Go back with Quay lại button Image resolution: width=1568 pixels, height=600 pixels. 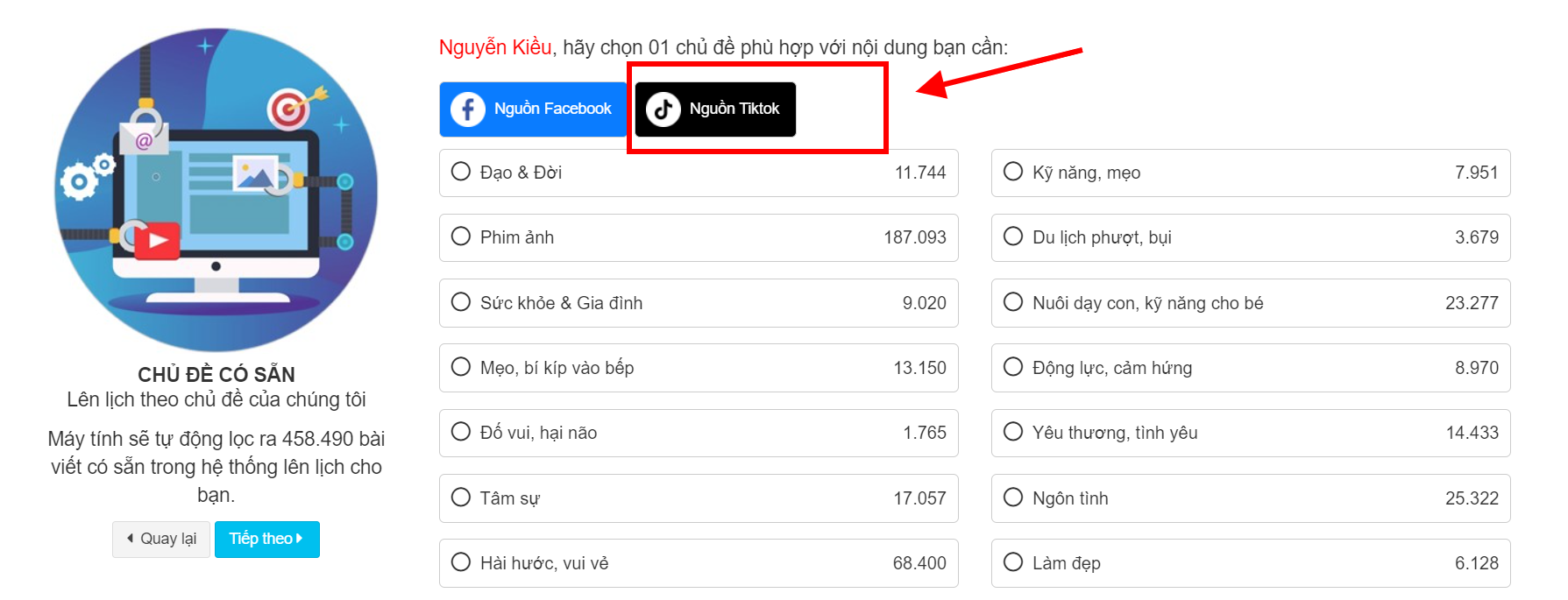coord(161,540)
